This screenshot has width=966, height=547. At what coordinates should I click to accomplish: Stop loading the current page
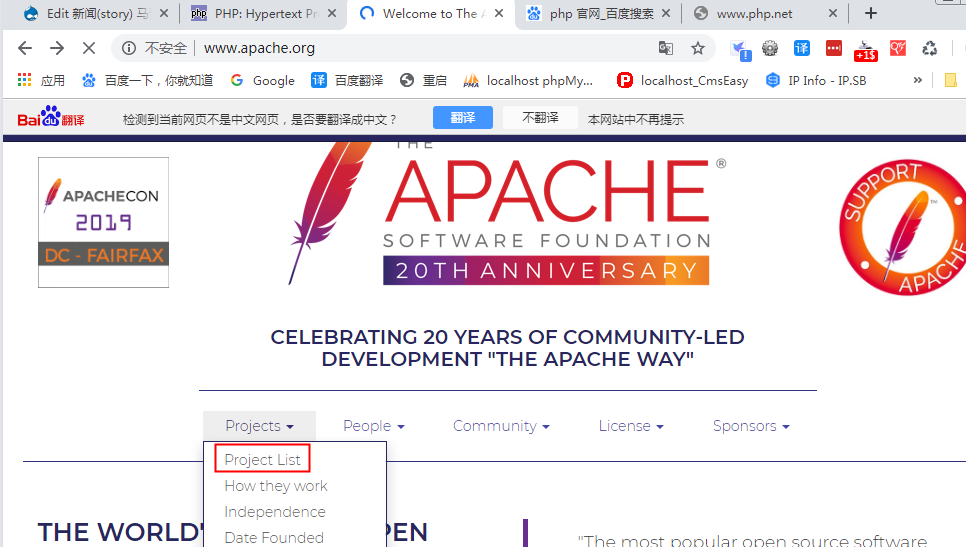click(89, 48)
